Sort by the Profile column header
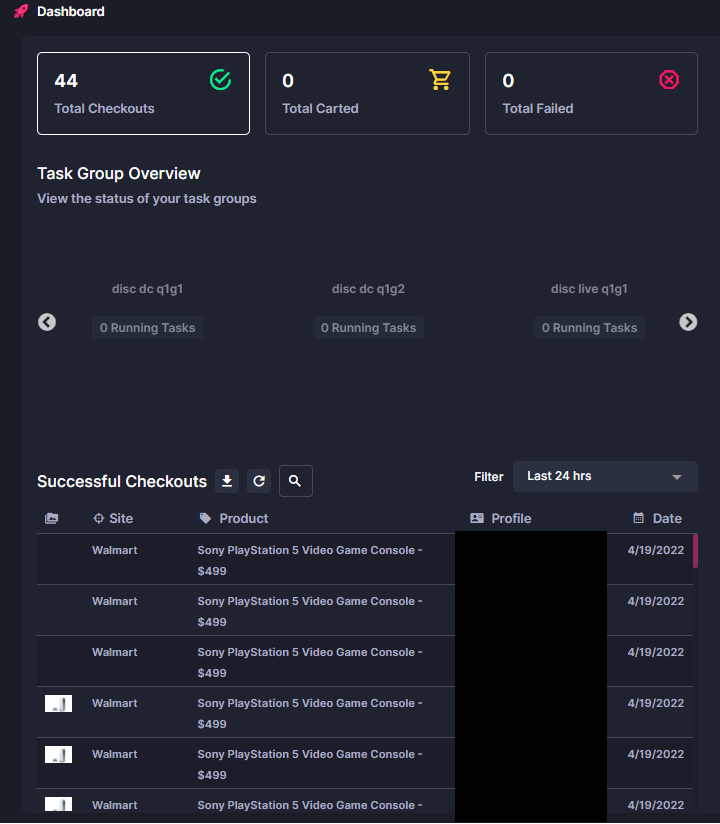720x824 pixels. (x=501, y=519)
